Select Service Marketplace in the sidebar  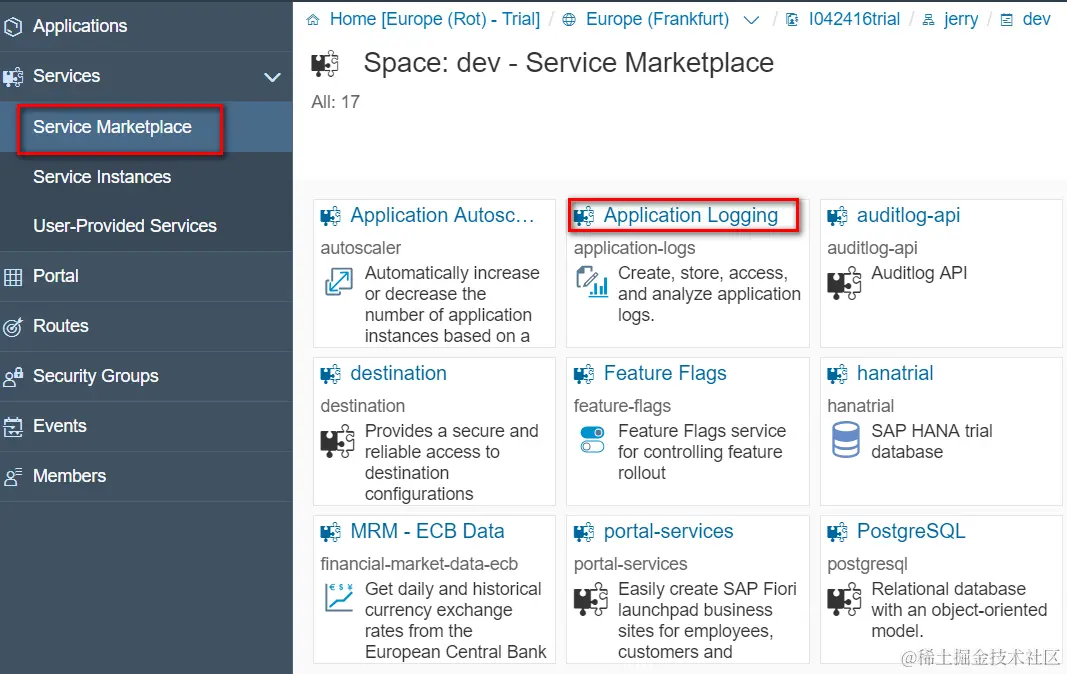click(146, 127)
